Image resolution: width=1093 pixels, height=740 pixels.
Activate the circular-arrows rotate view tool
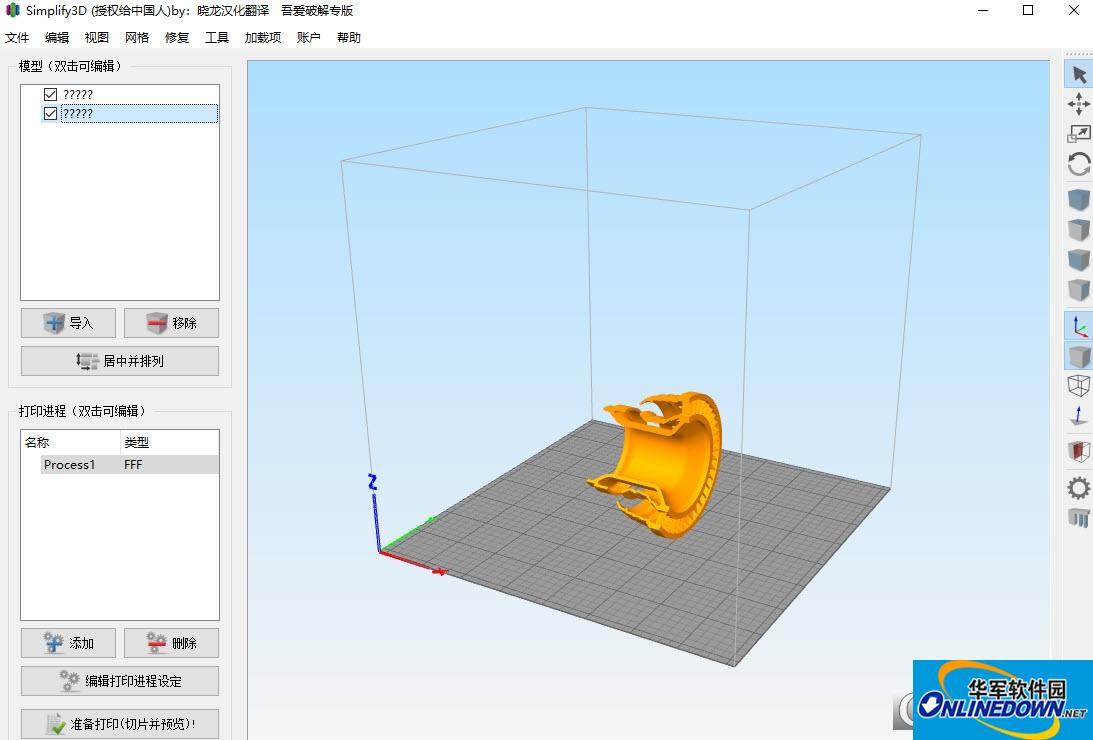[1078, 164]
